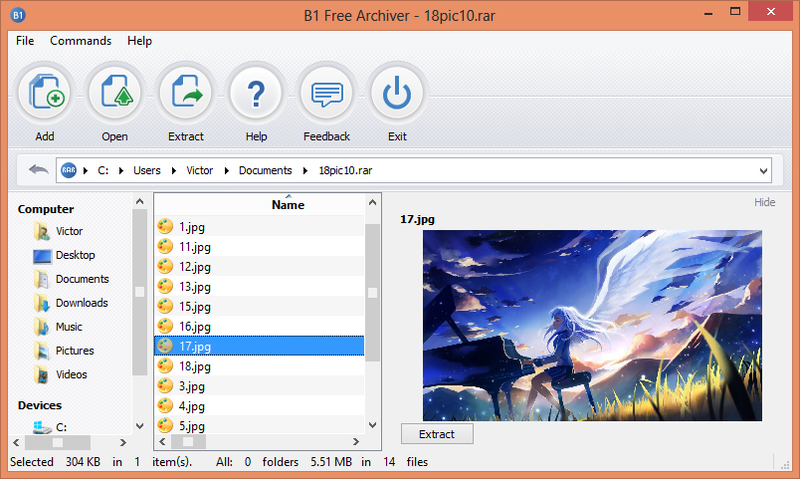Hide the preview panel
800x479 pixels.
[764, 202]
